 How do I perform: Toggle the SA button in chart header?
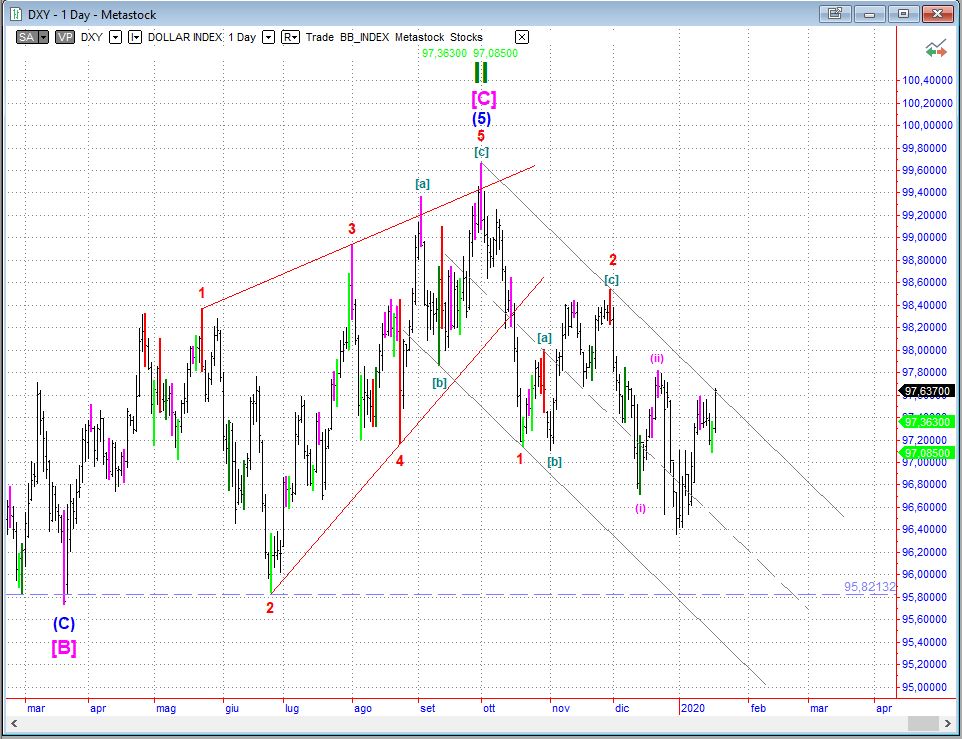coord(27,37)
